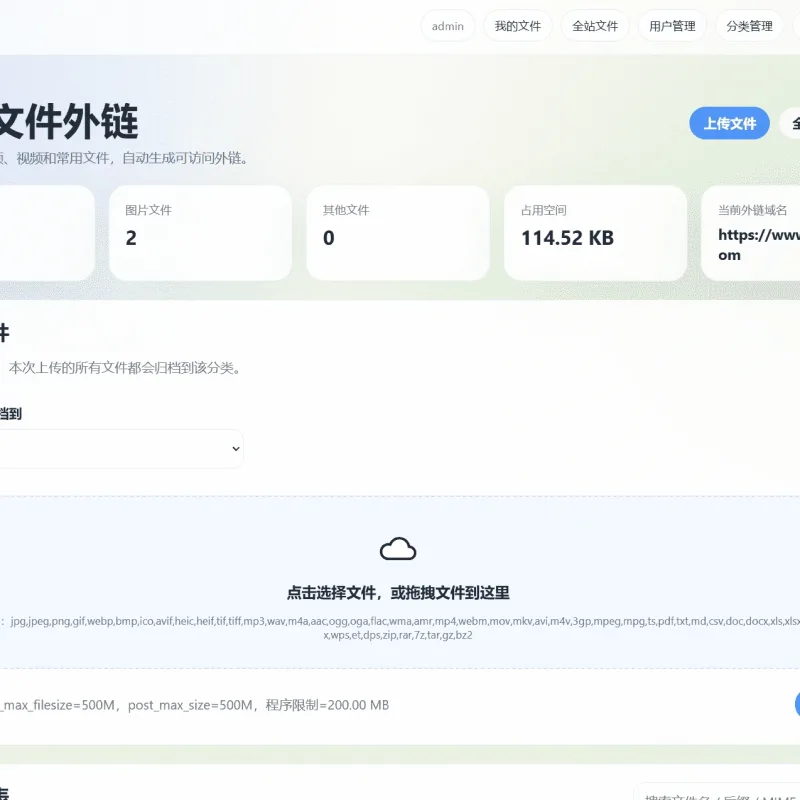Open the 我的文件 menu item

517,26
